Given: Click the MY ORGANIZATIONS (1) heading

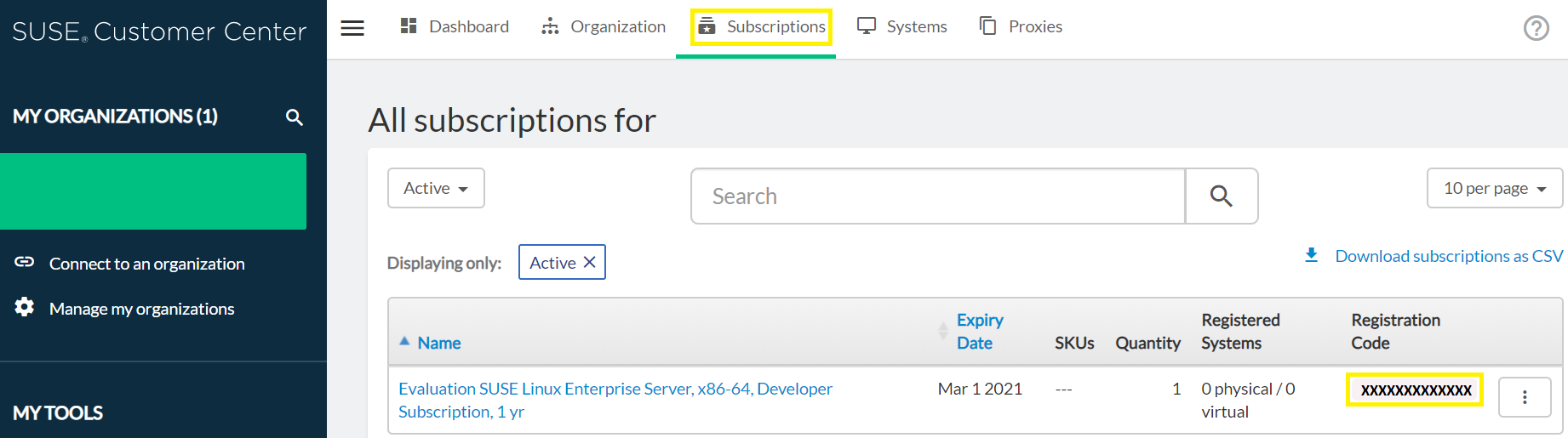Looking at the screenshot, I should 115,117.
